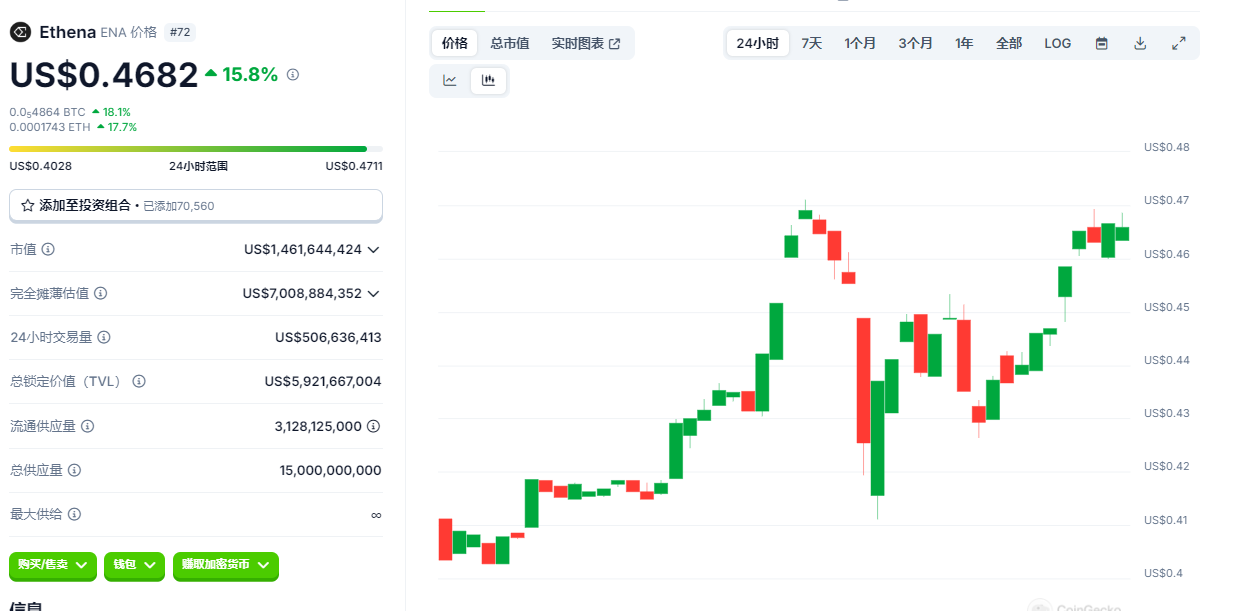Click the US$7,008,884,352 valuation value
1241x611 pixels.
tap(302, 293)
